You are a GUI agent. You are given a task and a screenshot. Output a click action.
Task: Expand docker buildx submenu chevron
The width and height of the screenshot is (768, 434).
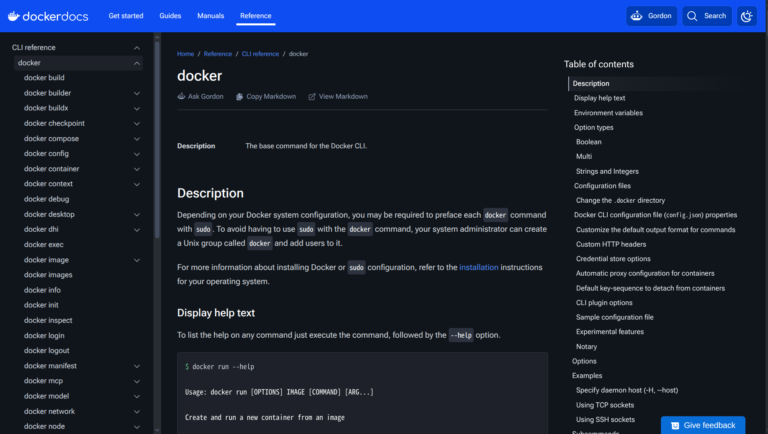point(137,108)
